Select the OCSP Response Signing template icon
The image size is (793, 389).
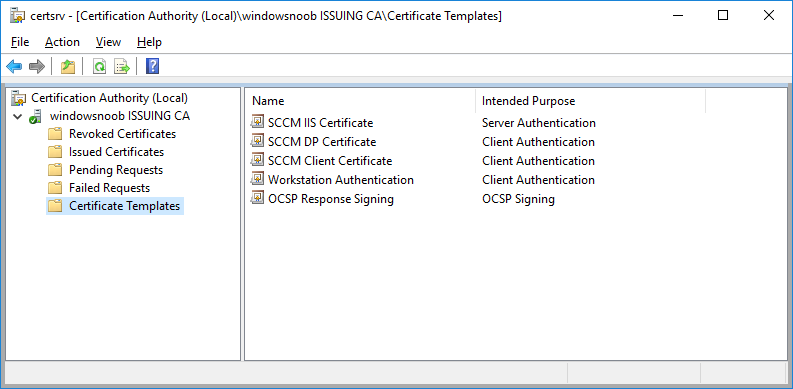257,198
